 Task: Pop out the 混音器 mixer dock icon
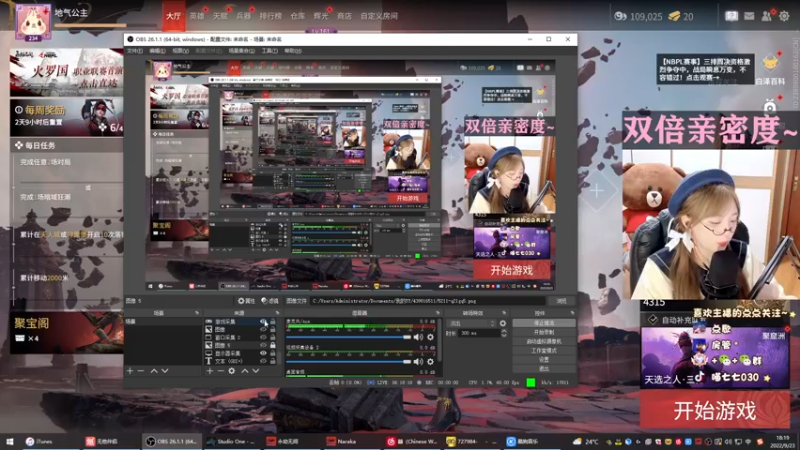(437, 313)
